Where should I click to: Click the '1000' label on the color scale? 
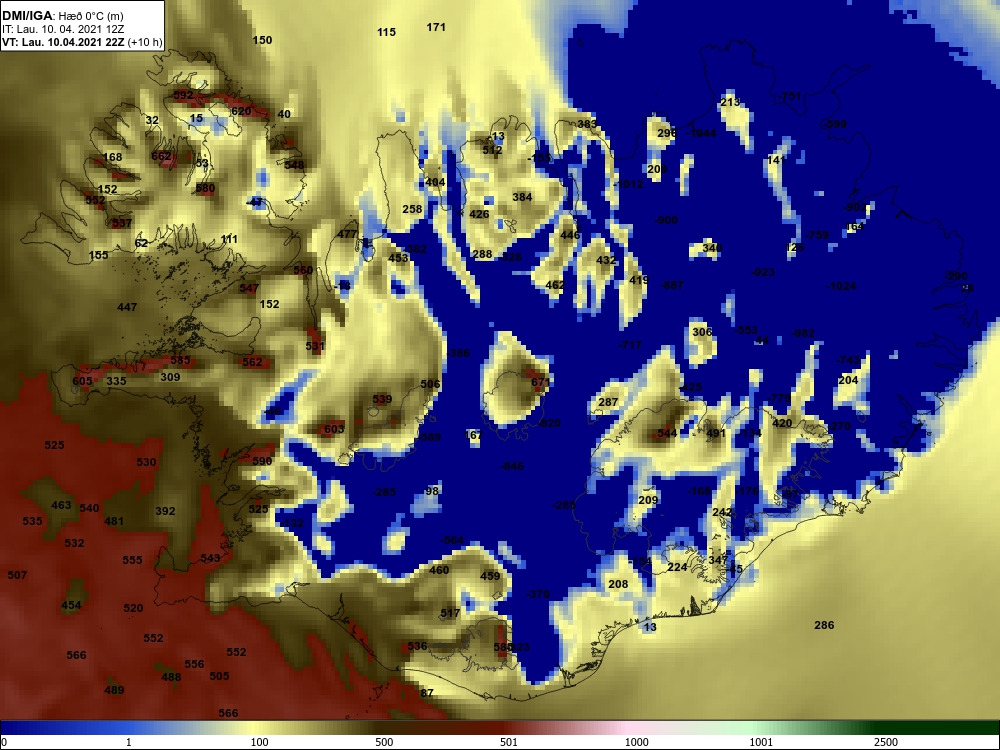click(x=636, y=742)
